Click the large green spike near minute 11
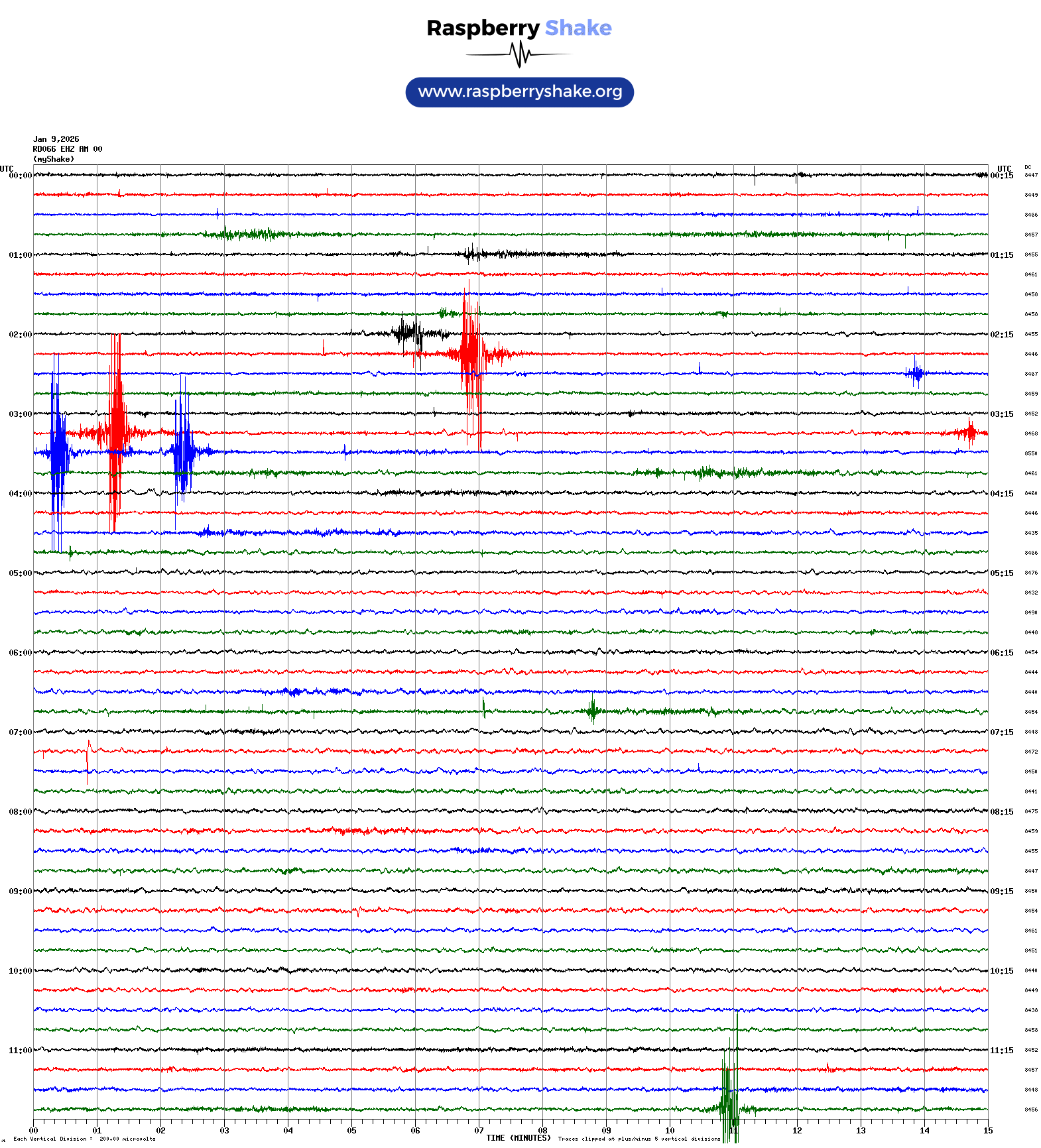Viewport: 1041px width, 1148px height. 729,1087
